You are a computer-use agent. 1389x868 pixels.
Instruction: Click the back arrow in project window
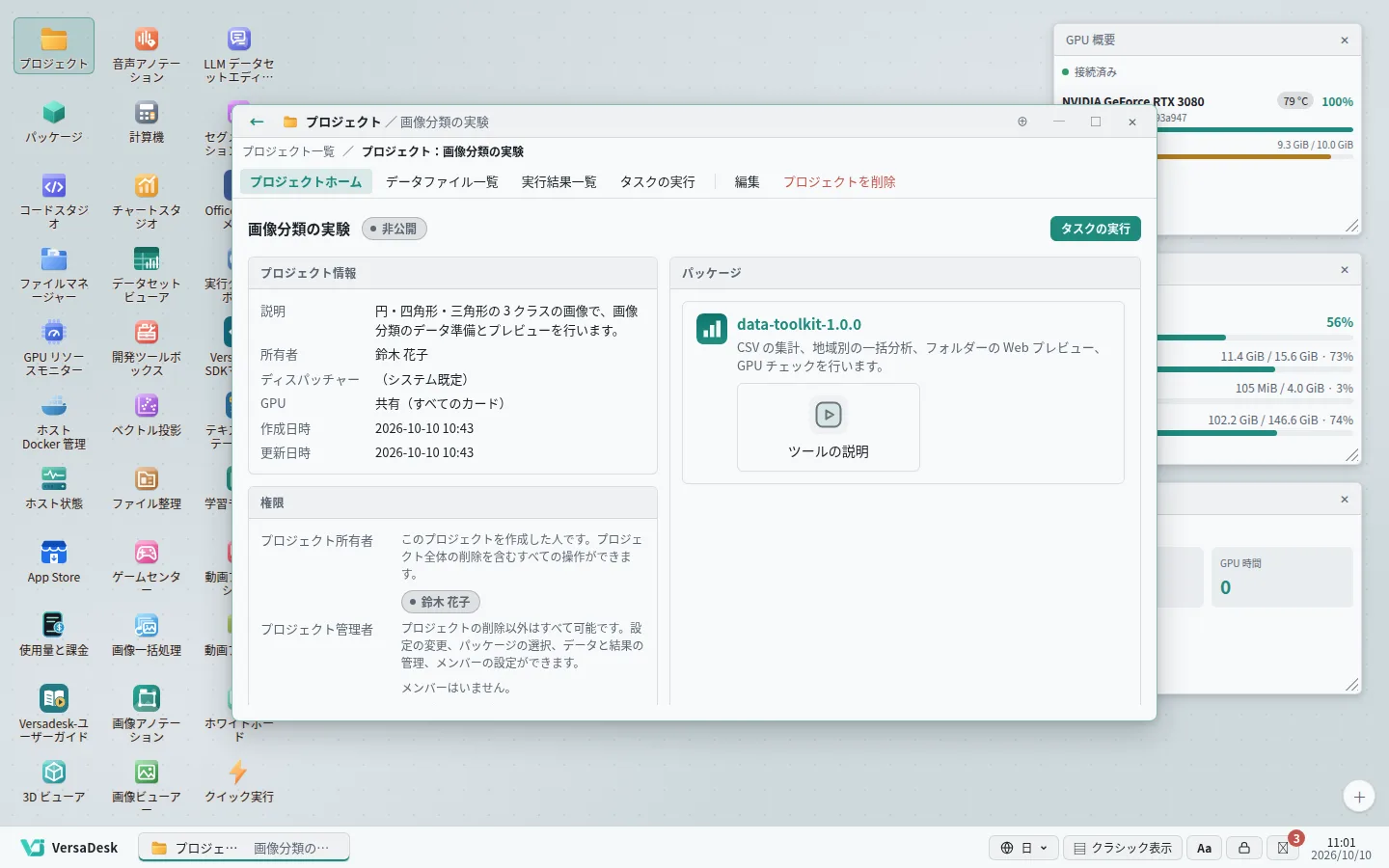257,122
